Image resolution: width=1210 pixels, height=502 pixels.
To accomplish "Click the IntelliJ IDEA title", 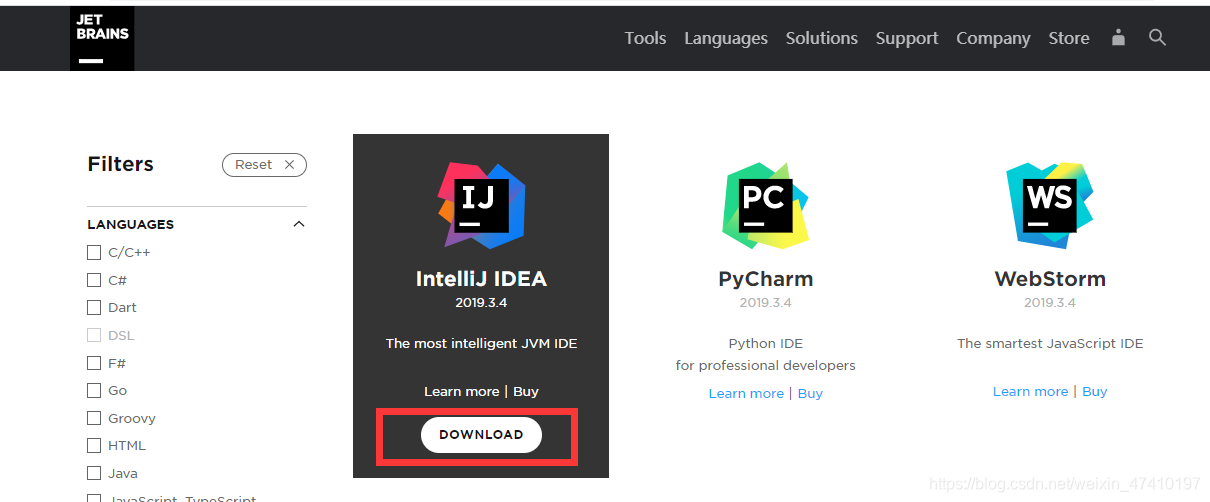I will [x=481, y=279].
